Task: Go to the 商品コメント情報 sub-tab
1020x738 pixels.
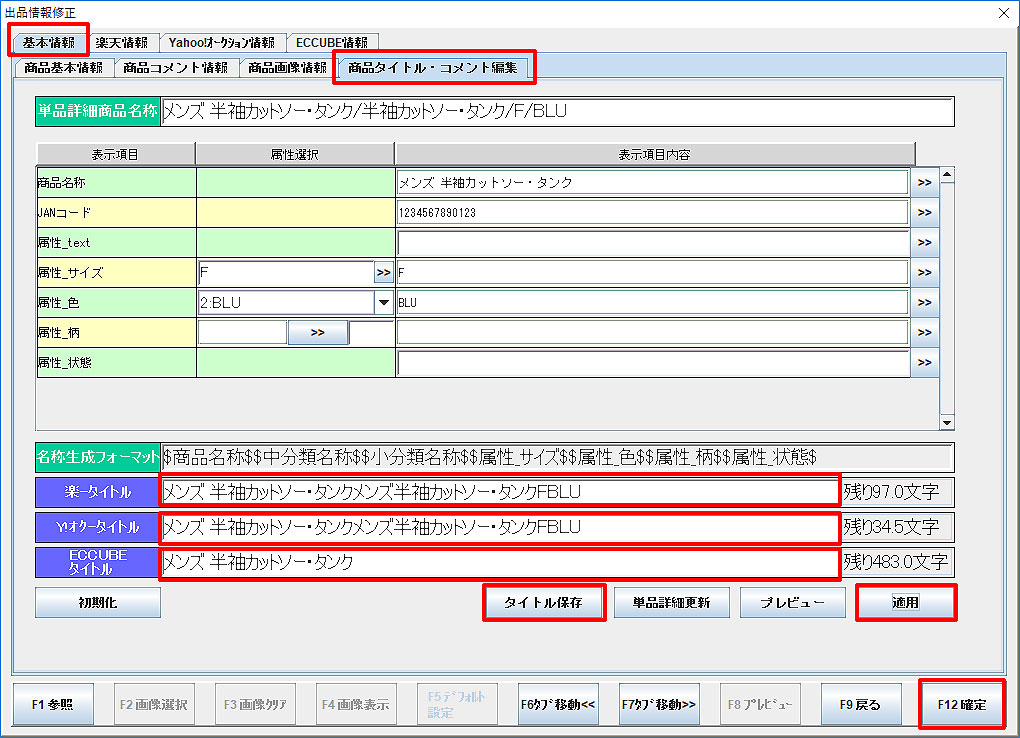Action: [175, 68]
